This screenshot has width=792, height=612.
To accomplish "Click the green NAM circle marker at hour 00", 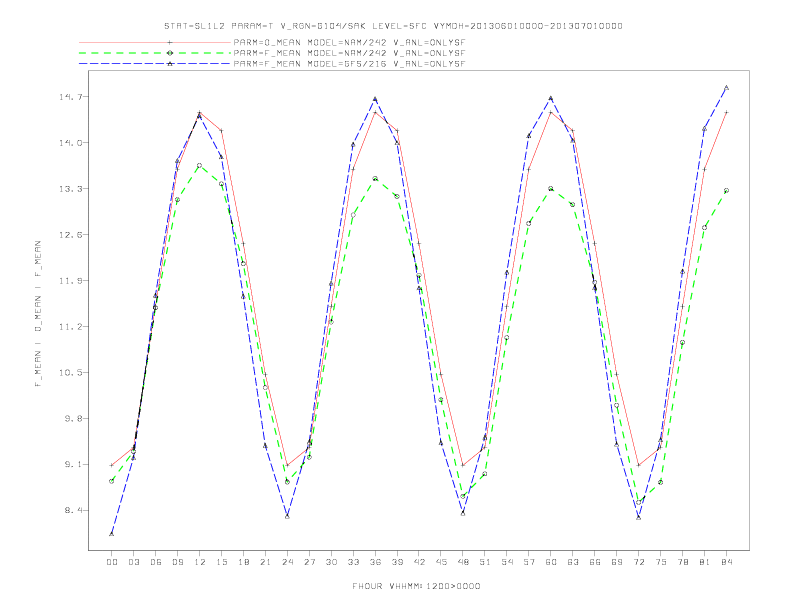I will [x=112, y=481].
